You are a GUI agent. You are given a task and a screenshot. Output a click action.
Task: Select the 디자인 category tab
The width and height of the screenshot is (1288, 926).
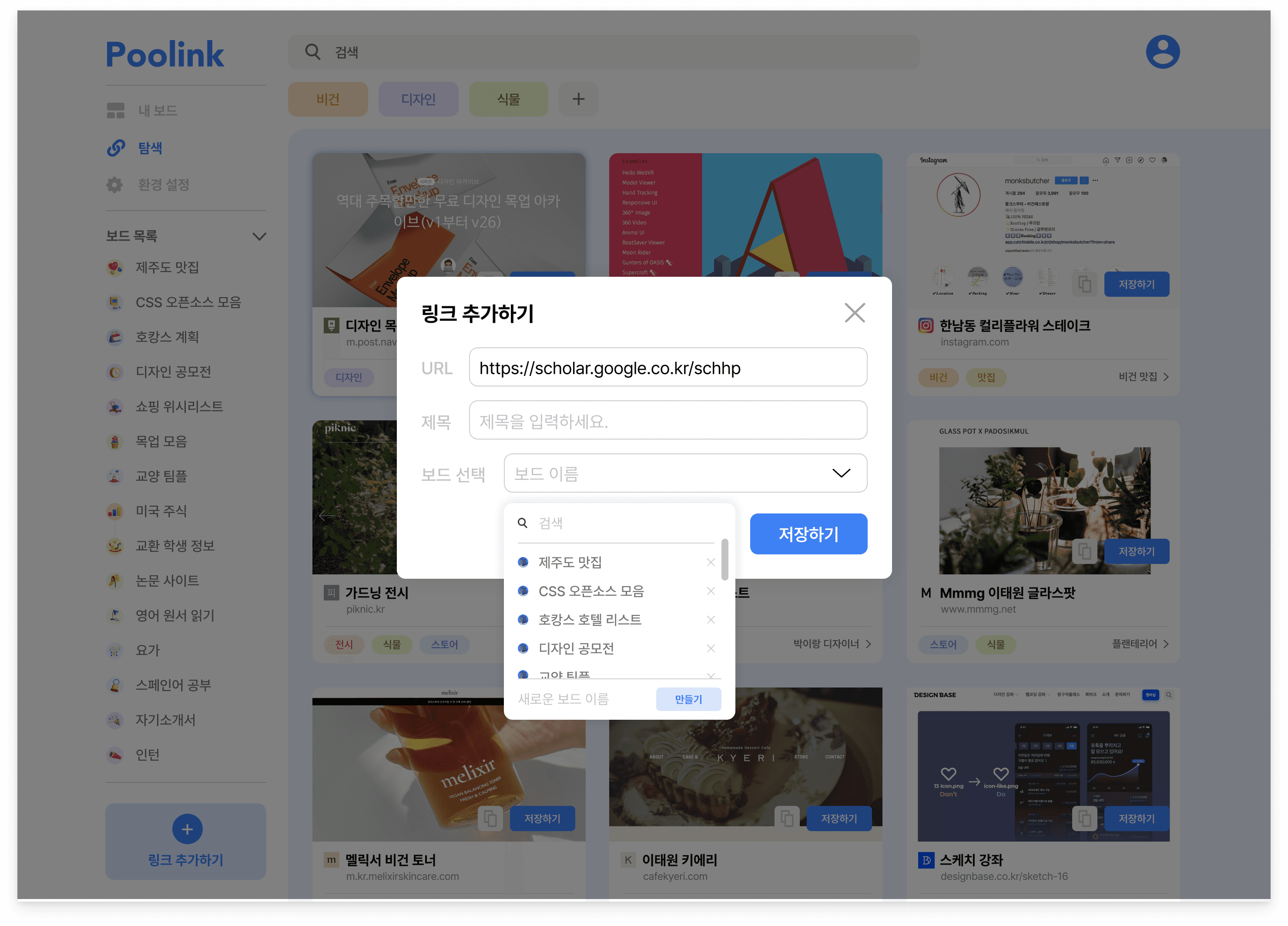tap(418, 99)
